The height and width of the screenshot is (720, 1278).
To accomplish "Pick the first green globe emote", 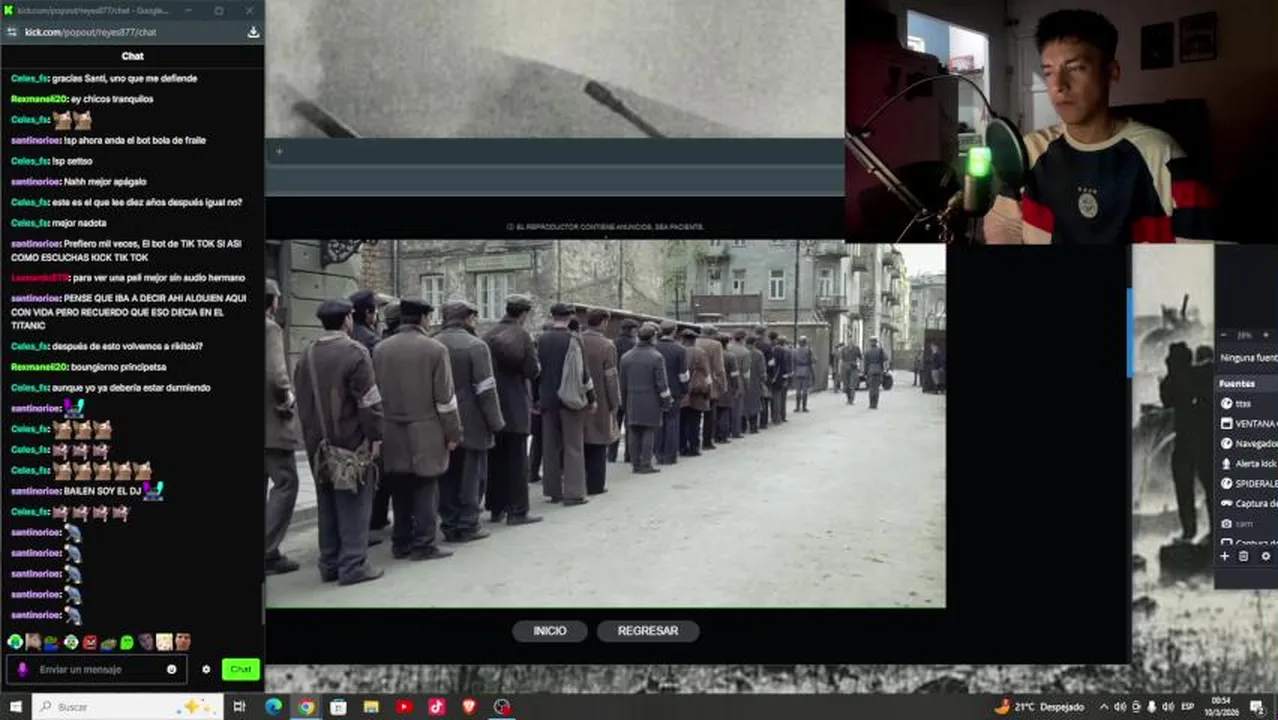I will [15, 641].
